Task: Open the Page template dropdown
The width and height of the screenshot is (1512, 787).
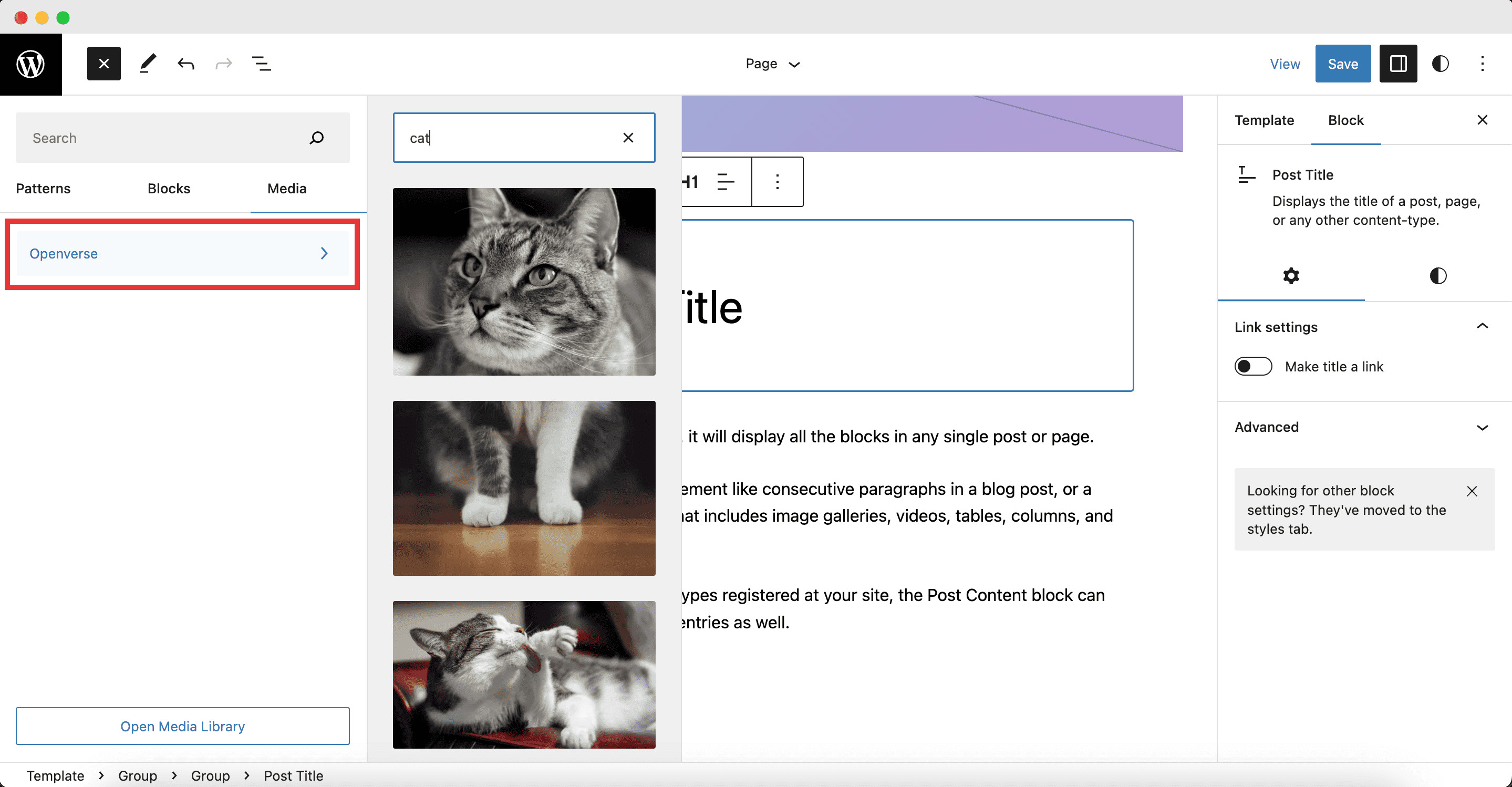Action: pyautogui.click(x=772, y=64)
